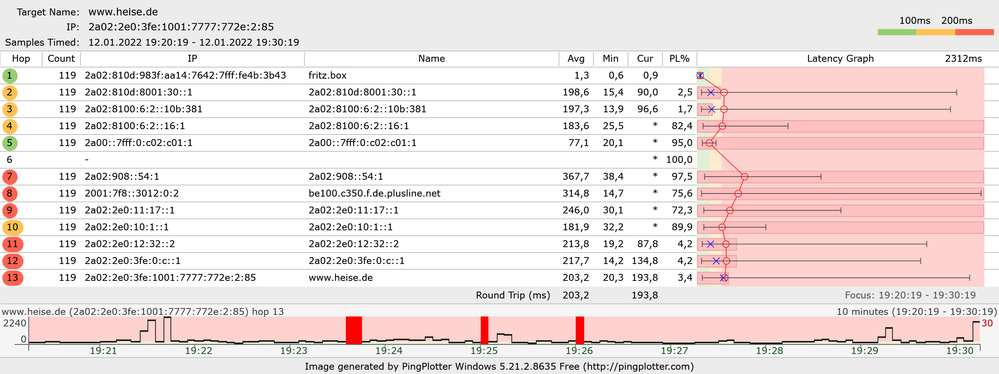The width and height of the screenshot is (999, 374).
Task: Select the red hop 8 circle
Action: (10, 194)
